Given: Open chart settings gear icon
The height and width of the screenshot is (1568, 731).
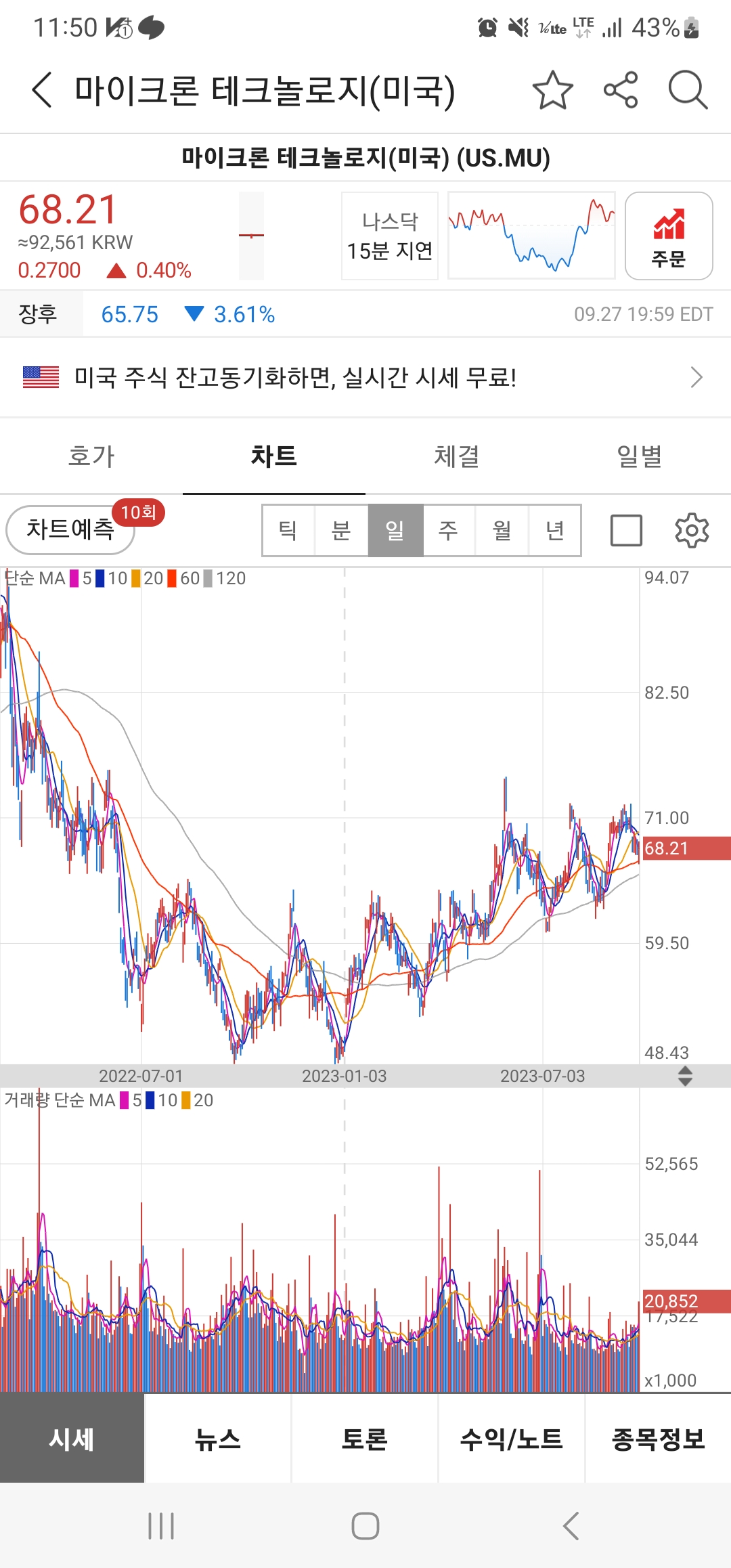Looking at the screenshot, I should [x=692, y=530].
